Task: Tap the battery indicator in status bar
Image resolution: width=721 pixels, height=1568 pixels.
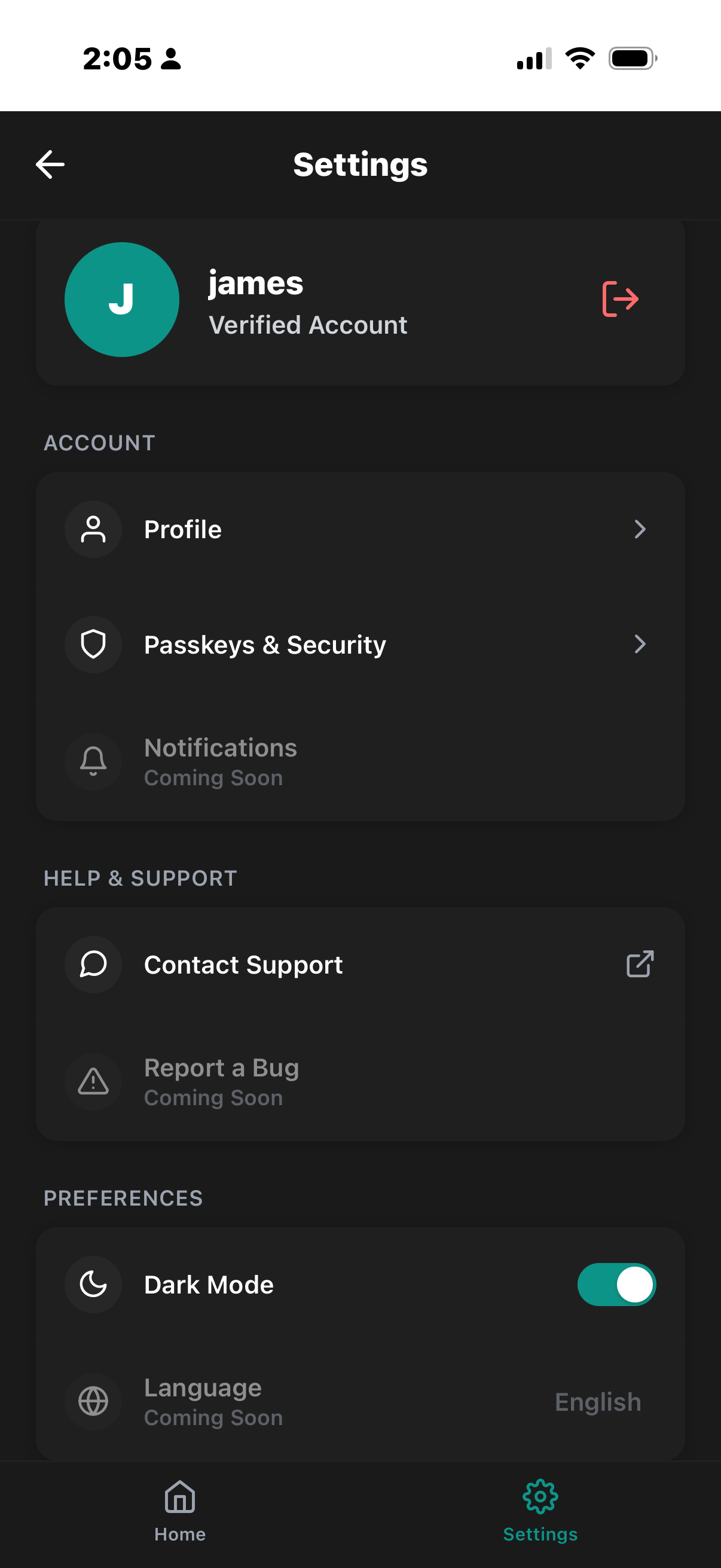Action: coord(632,59)
